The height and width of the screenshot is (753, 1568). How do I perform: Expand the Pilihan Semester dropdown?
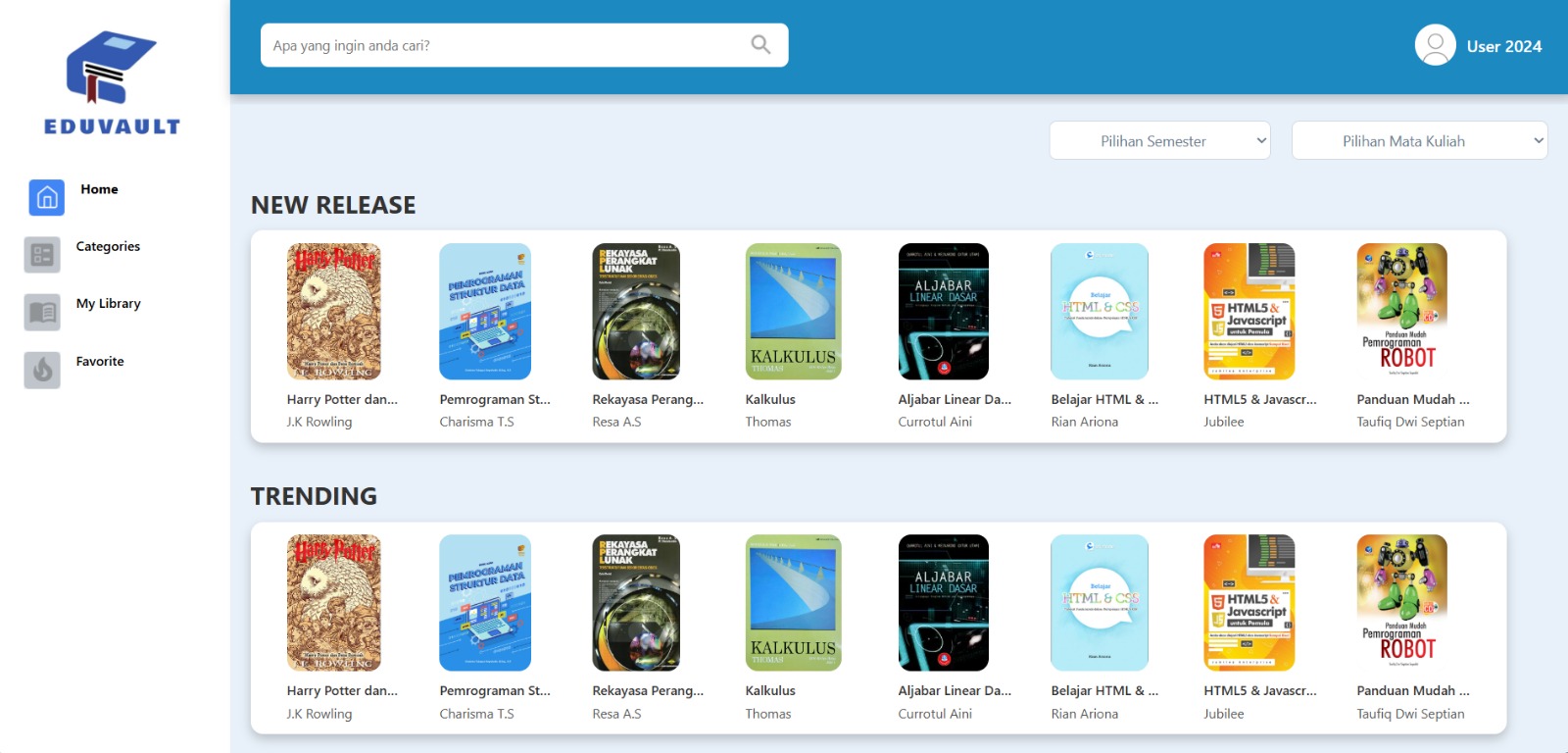(1159, 140)
